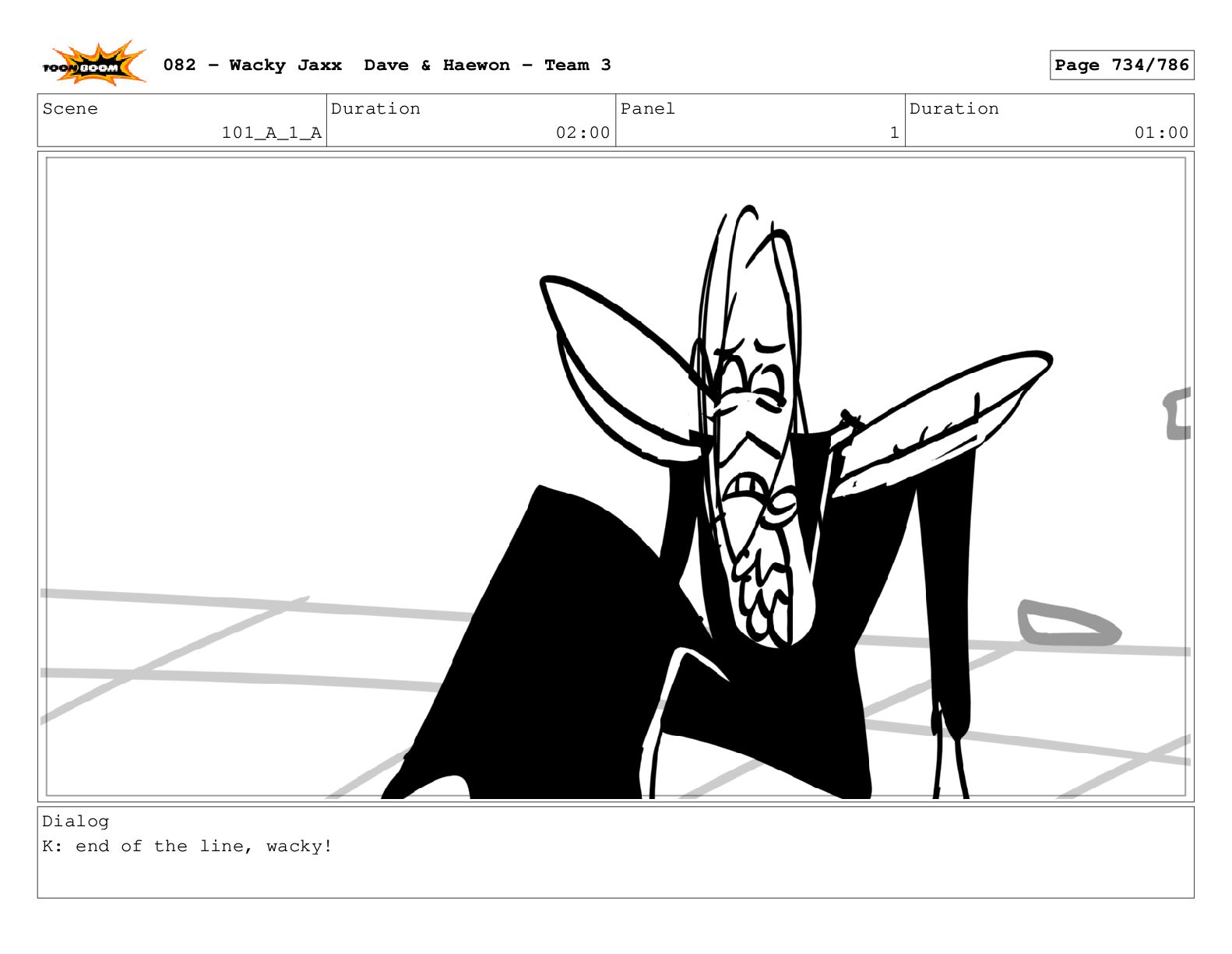Click the 'Panel' header label
The width and height of the screenshot is (1232, 954).
(647, 109)
